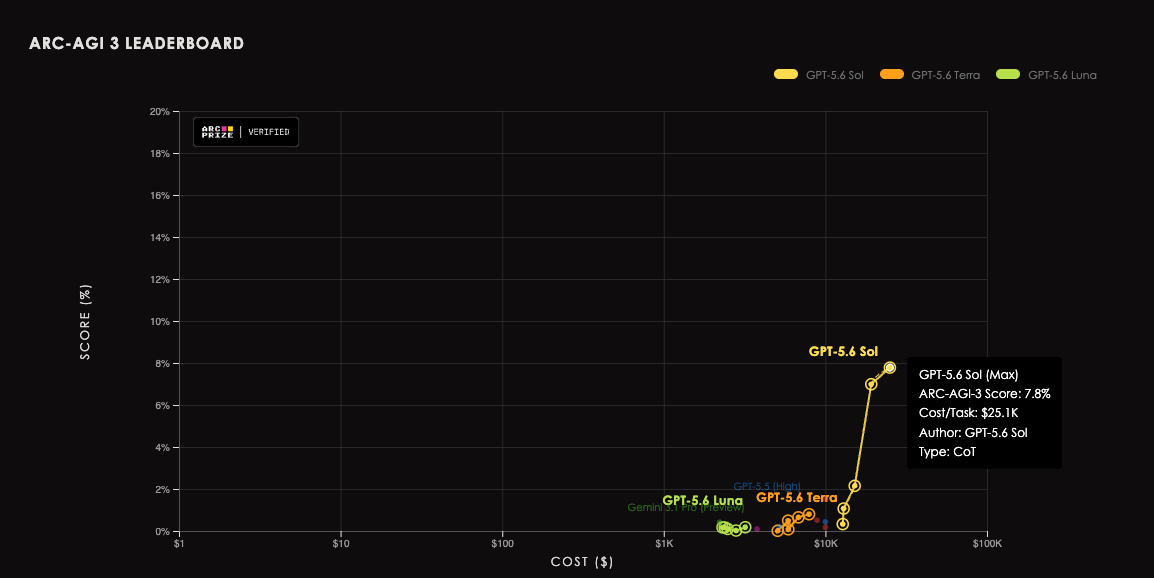
Task: Click the 16% tick on the score axis
Action: click(x=160, y=196)
